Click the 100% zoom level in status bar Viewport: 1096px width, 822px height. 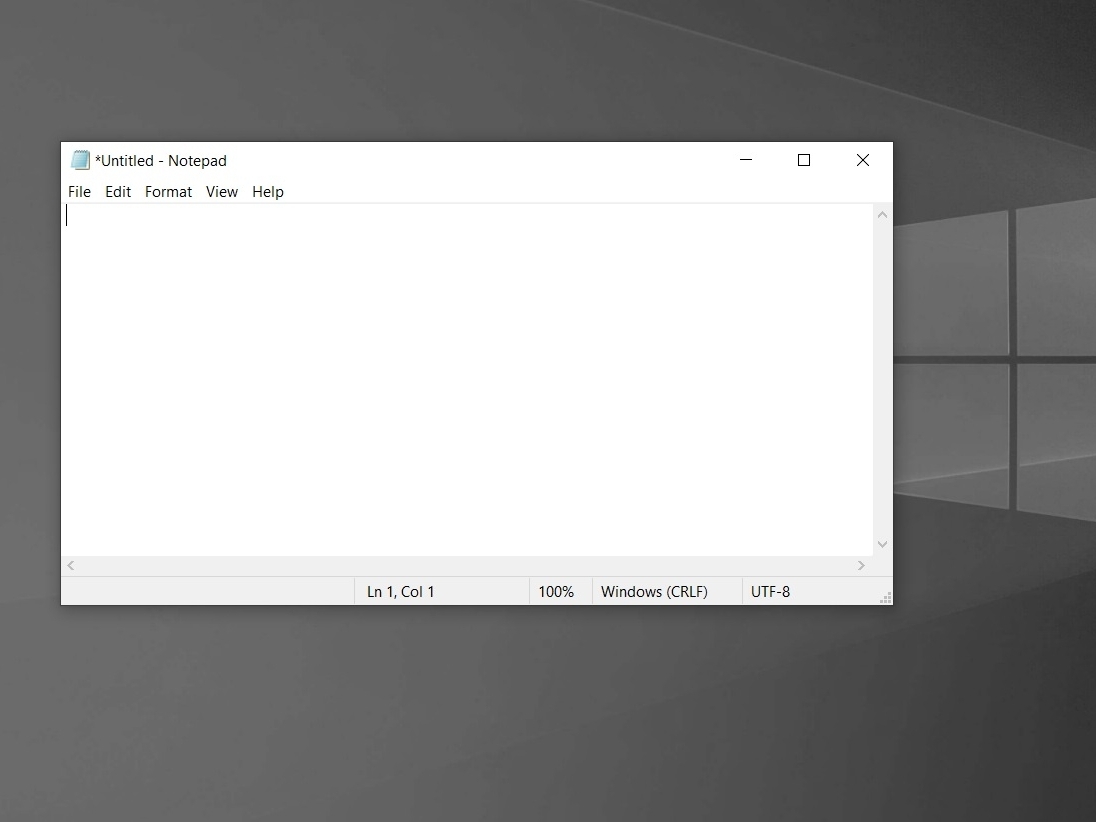(x=556, y=592)
